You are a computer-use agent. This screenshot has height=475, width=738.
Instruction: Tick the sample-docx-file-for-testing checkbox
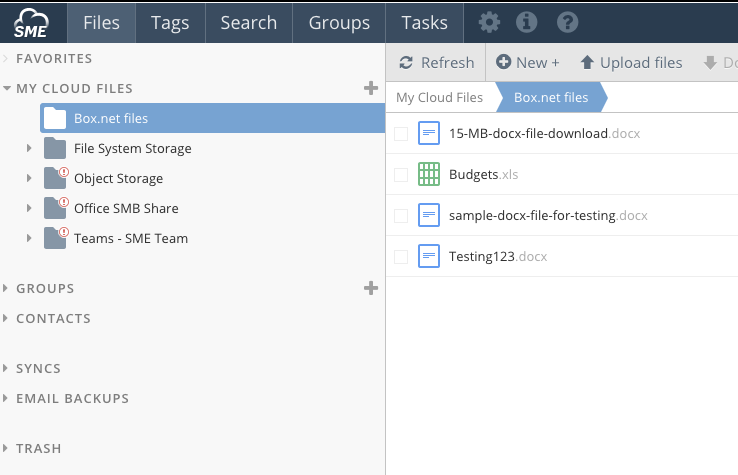pyautogui.click(x=401, y=216)
